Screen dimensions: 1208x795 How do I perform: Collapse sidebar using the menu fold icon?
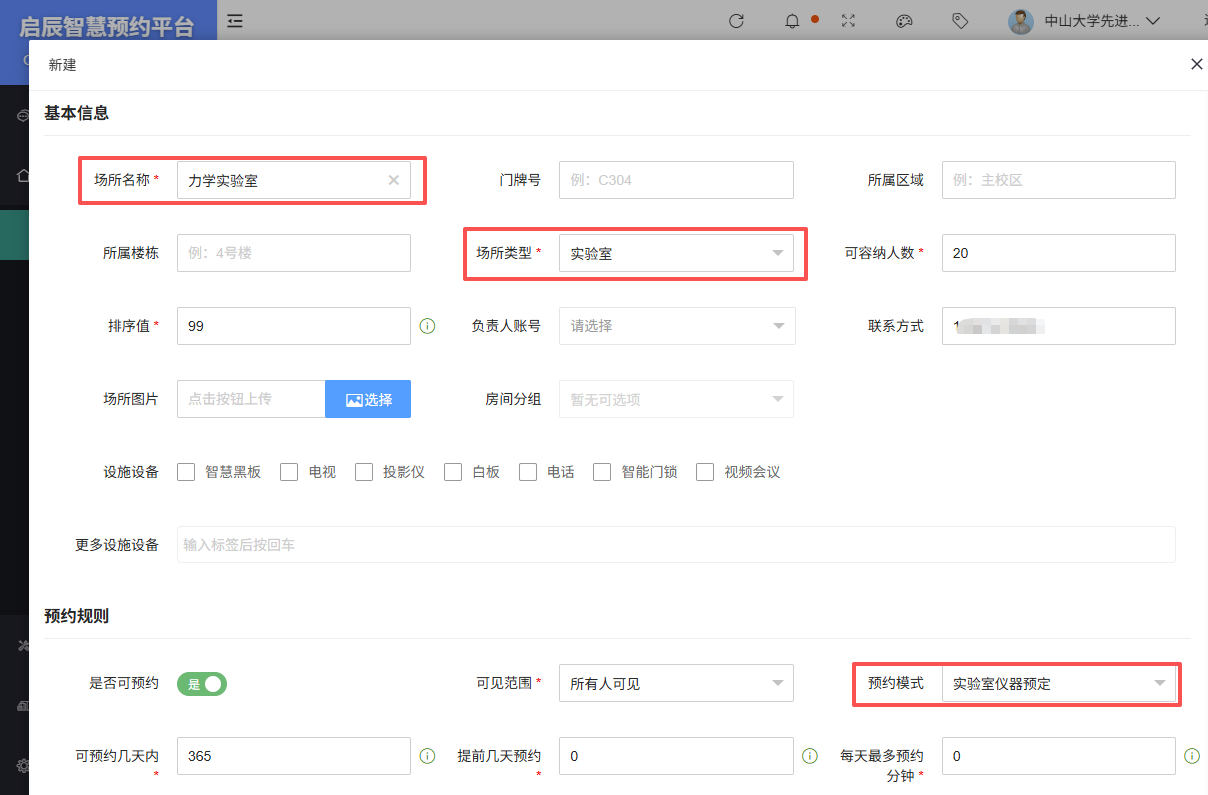click(x=235, y=20)
